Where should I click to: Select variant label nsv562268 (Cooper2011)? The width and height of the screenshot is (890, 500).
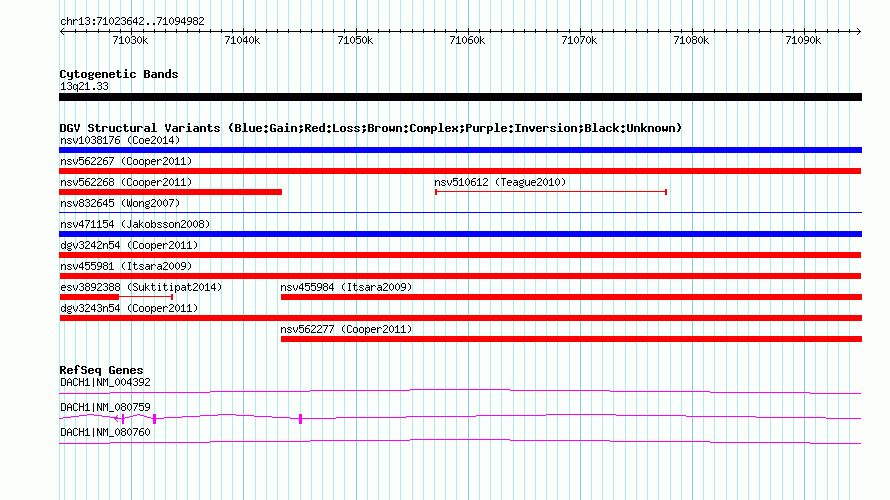[x=126, y=182]
